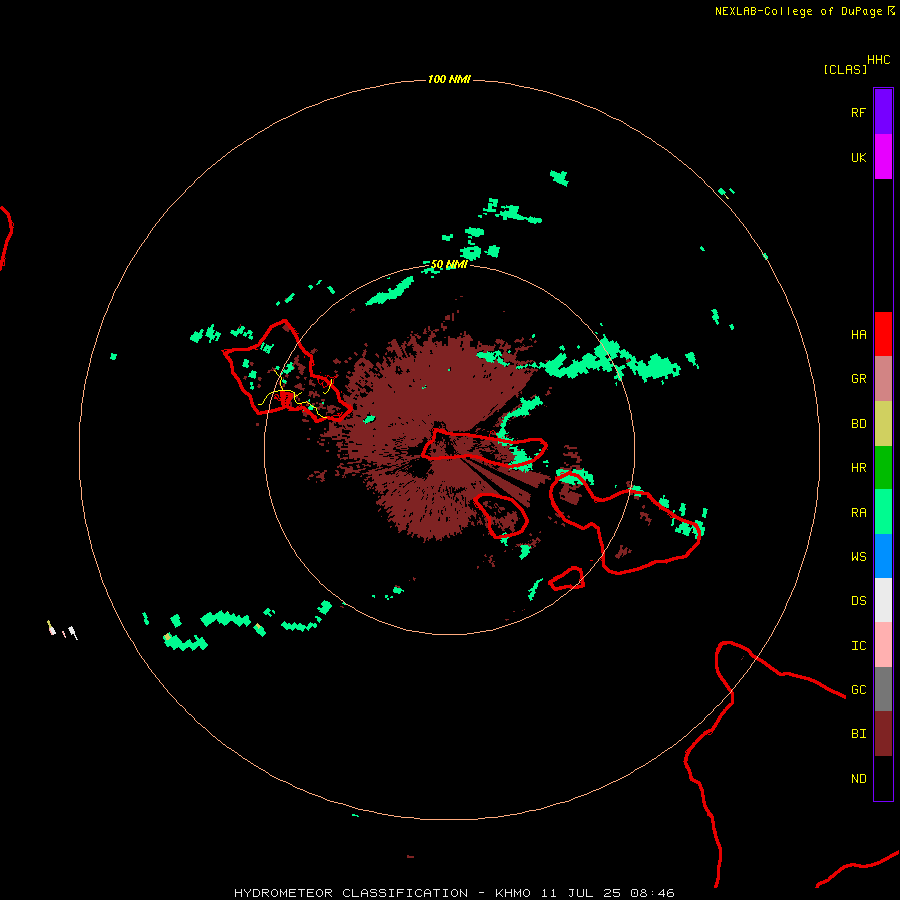Image resolution: width=900 pixels, height=900 pixels.
Task: Click the GC gray legend color
Action: tap(883, 689)
